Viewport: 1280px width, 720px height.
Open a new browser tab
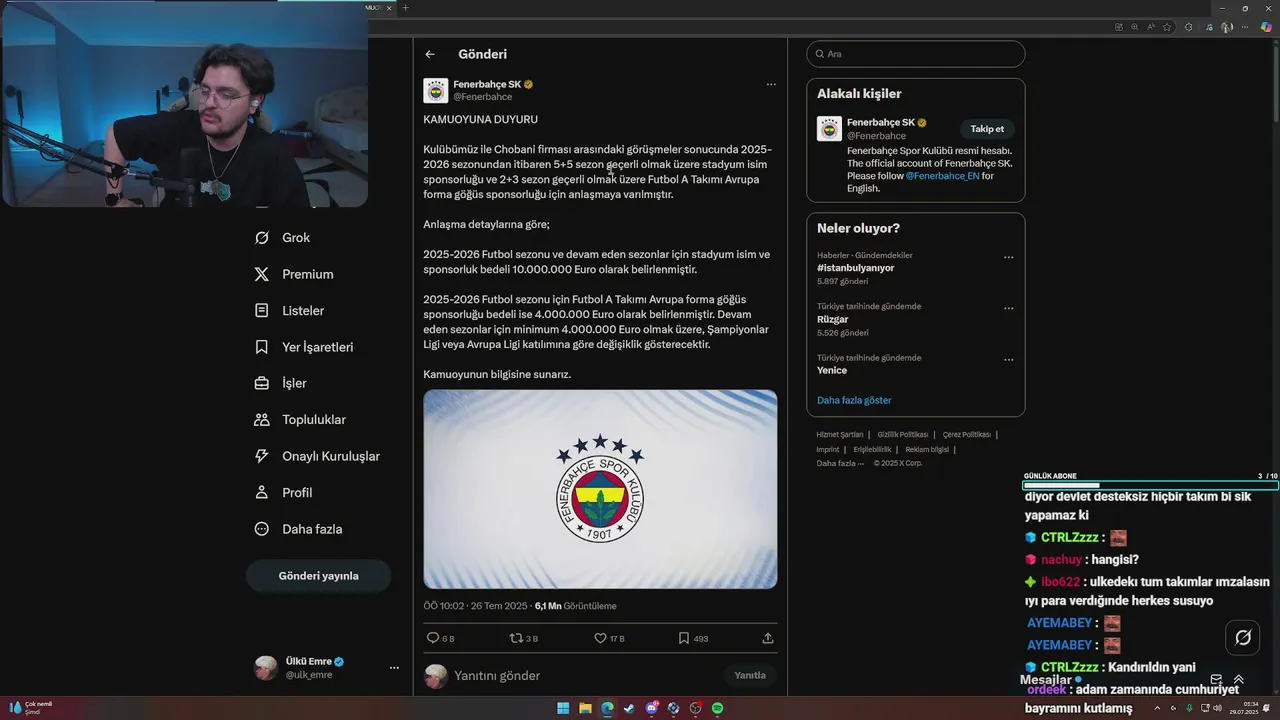(x=405, y=8)
